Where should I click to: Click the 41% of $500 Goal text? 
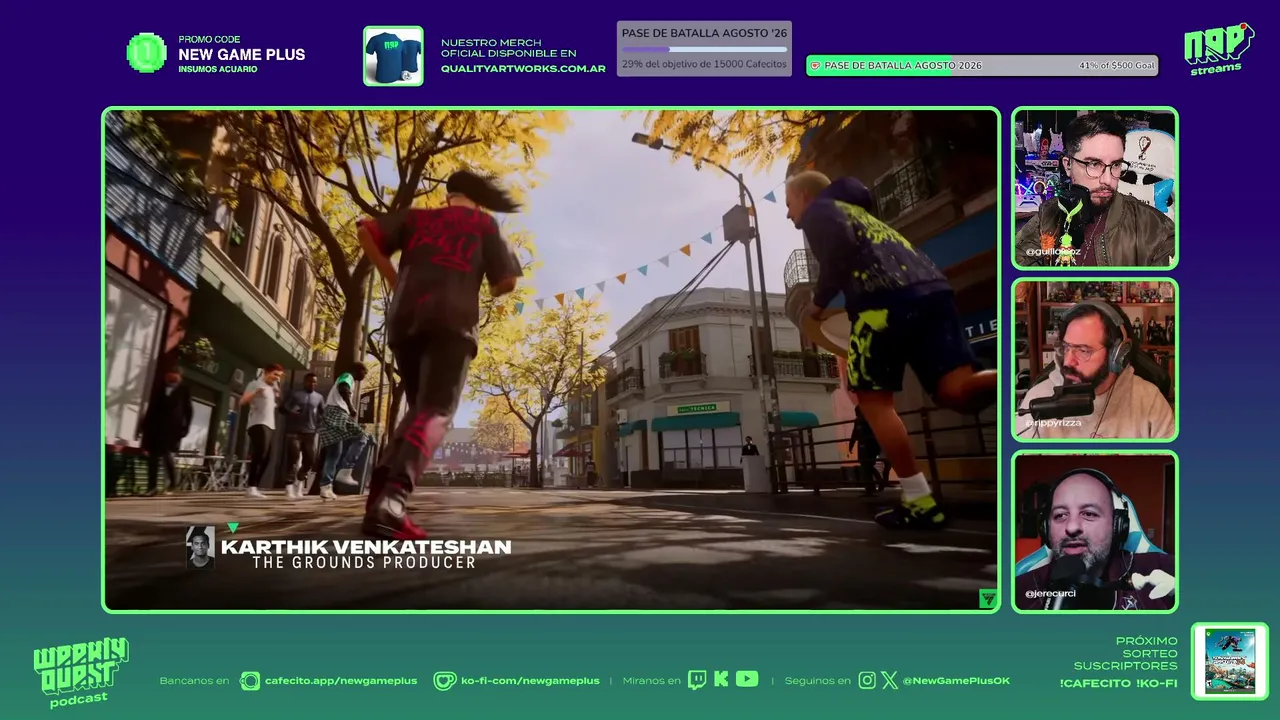[1117, 65]
